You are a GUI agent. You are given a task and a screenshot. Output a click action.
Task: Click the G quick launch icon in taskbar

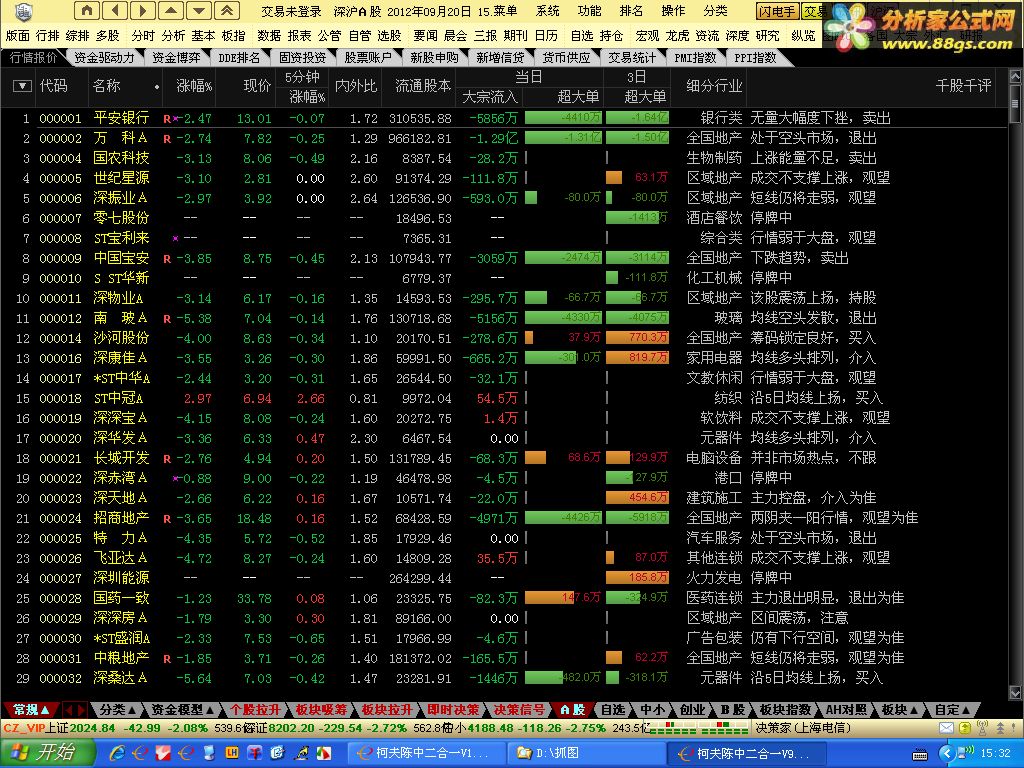pos(278,753)
